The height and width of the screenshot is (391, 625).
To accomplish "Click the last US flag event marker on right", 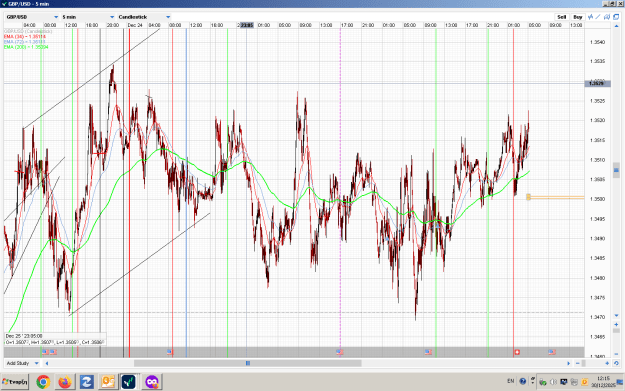I will point(552,352).
